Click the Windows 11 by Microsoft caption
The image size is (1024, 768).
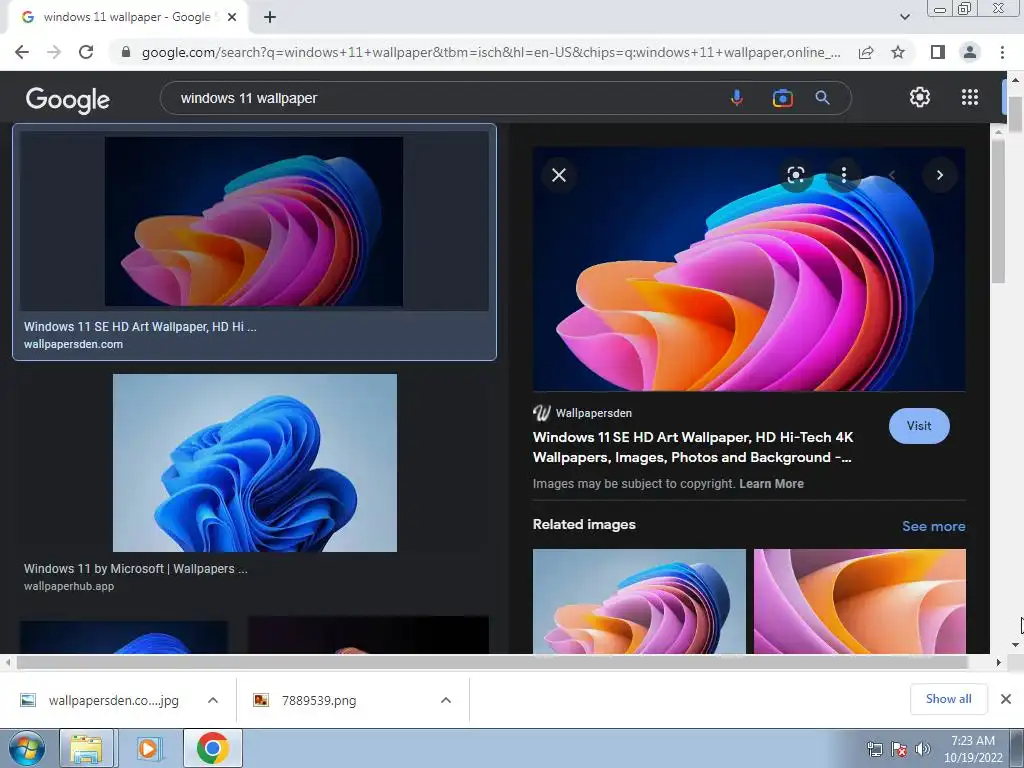coord(136,569)
